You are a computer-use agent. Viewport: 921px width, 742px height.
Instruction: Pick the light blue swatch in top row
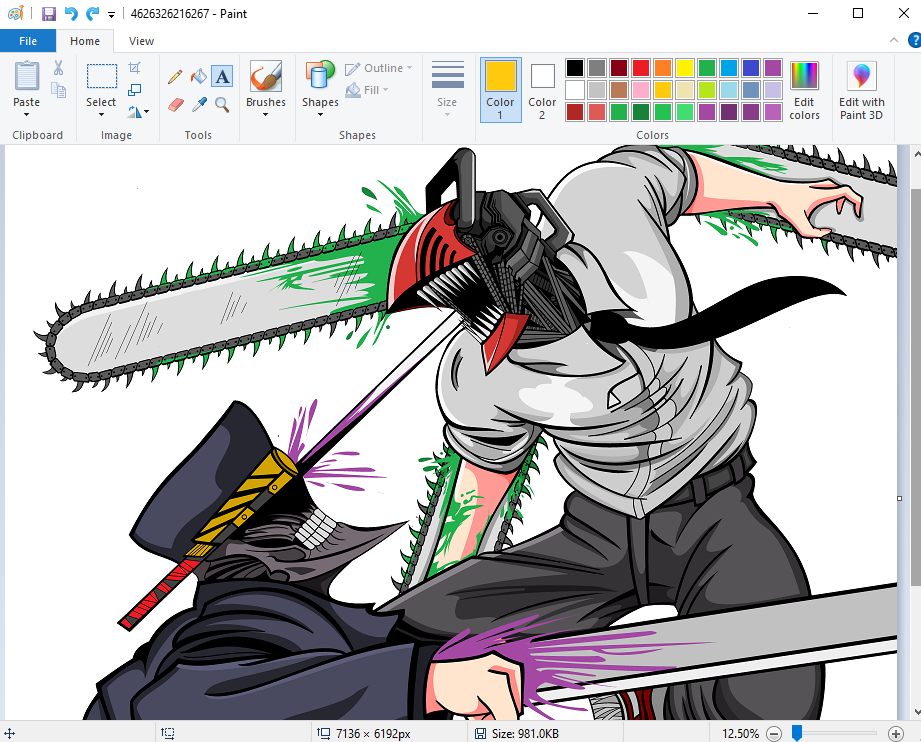729,68
